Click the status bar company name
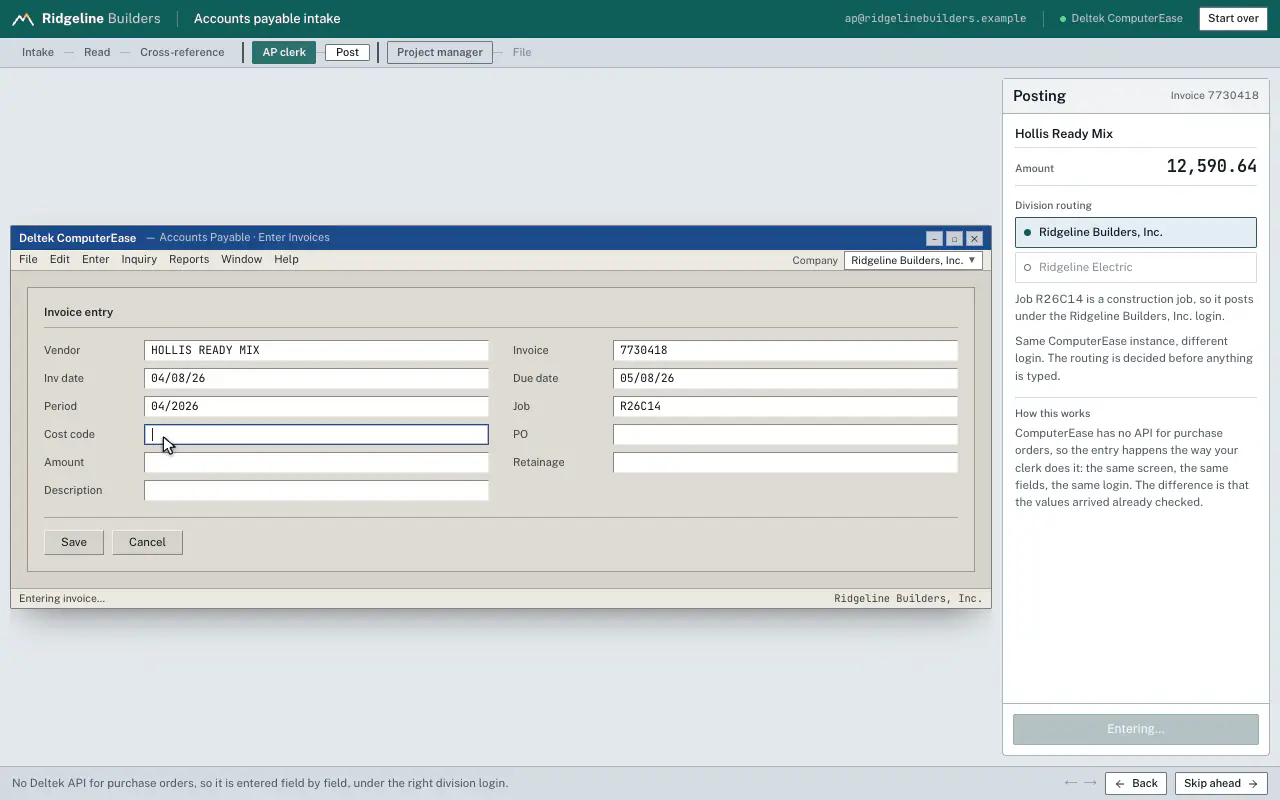 click(908, 598)
